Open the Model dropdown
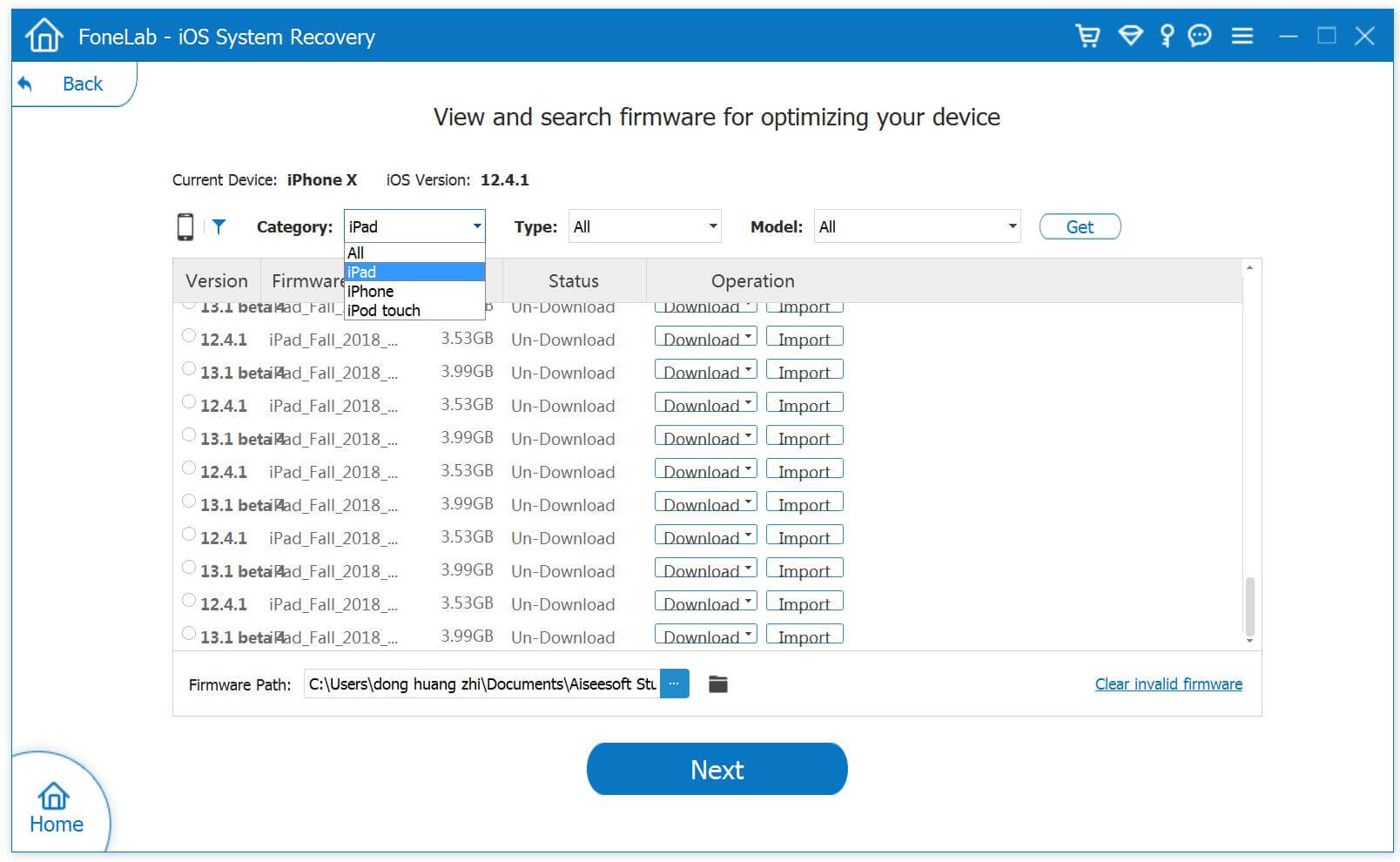Screen dimensions: 1400x862 pyautogui.click(x=917, y=226)
